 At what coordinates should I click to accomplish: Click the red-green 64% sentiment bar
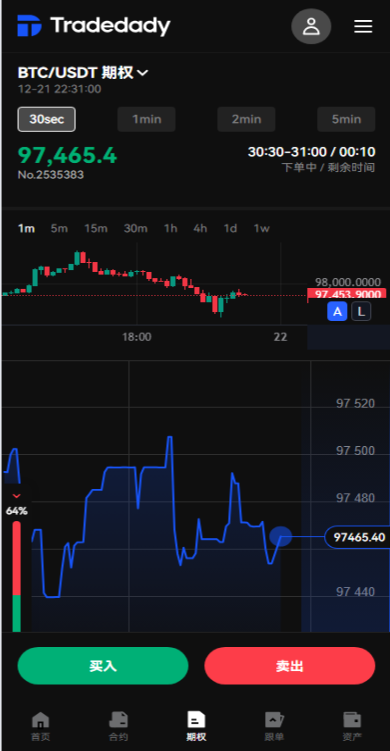[17, 577]
